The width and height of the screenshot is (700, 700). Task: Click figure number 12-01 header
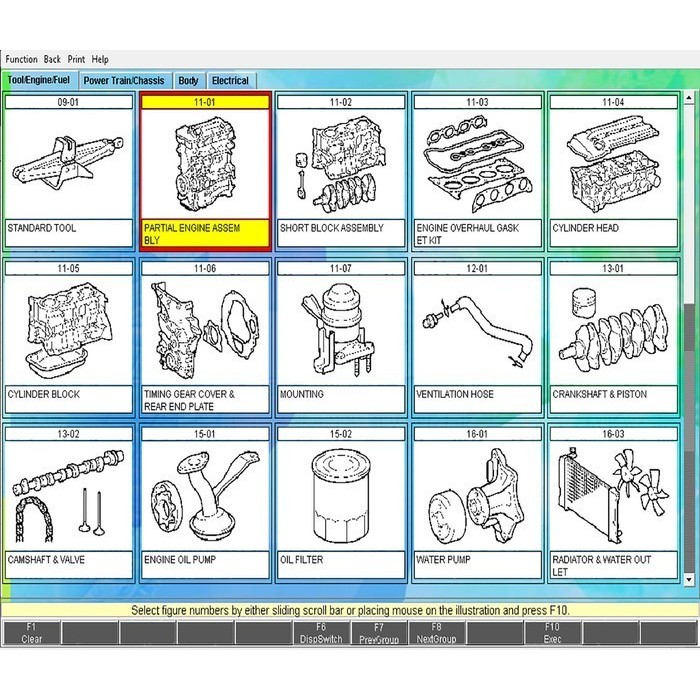coord(477,268)
